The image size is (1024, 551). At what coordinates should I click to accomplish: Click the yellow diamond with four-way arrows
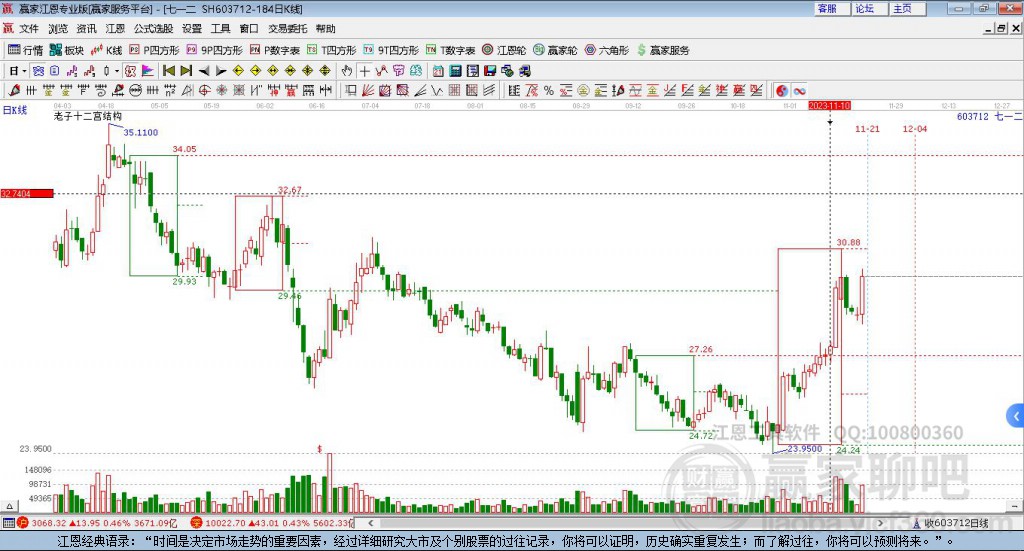point(325,71)
